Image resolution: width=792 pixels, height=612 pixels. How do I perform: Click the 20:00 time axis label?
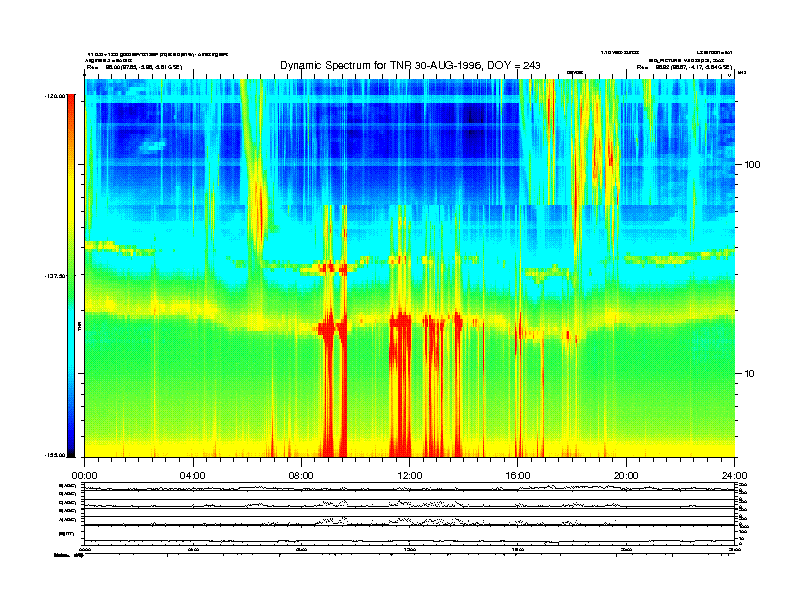coord(626,476)
